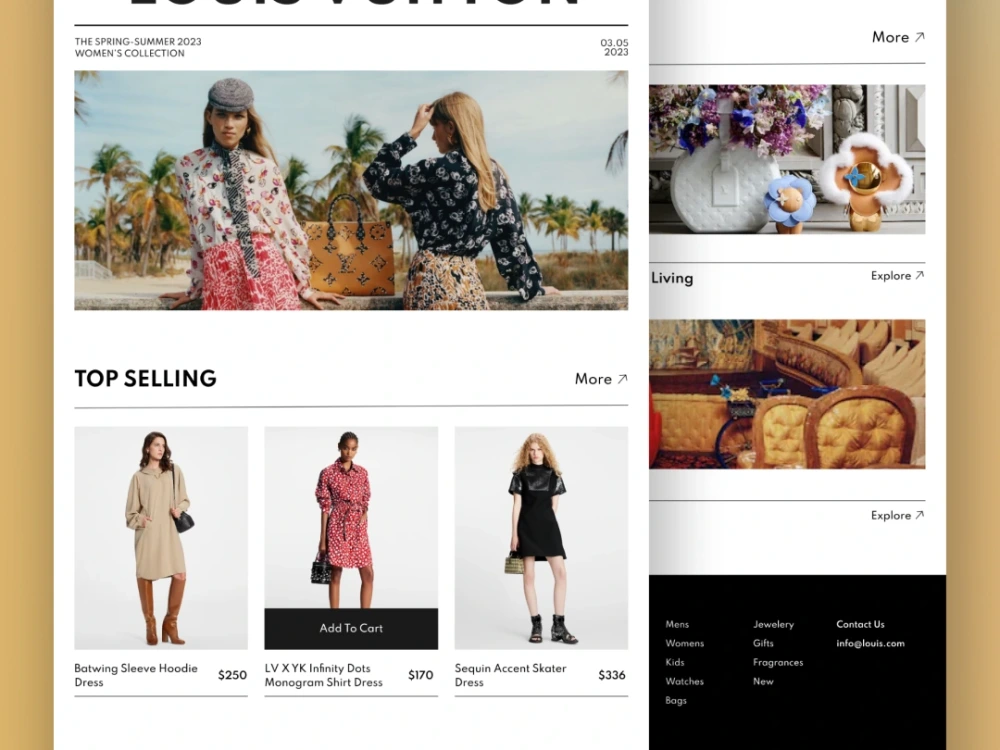Open Bags footer link
Screen dimensions: 1000x750
click(676, 701)
